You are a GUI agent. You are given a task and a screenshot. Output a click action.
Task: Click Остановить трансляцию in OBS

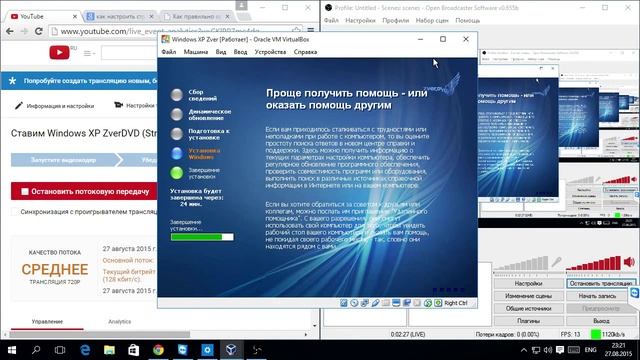point(601,283)
